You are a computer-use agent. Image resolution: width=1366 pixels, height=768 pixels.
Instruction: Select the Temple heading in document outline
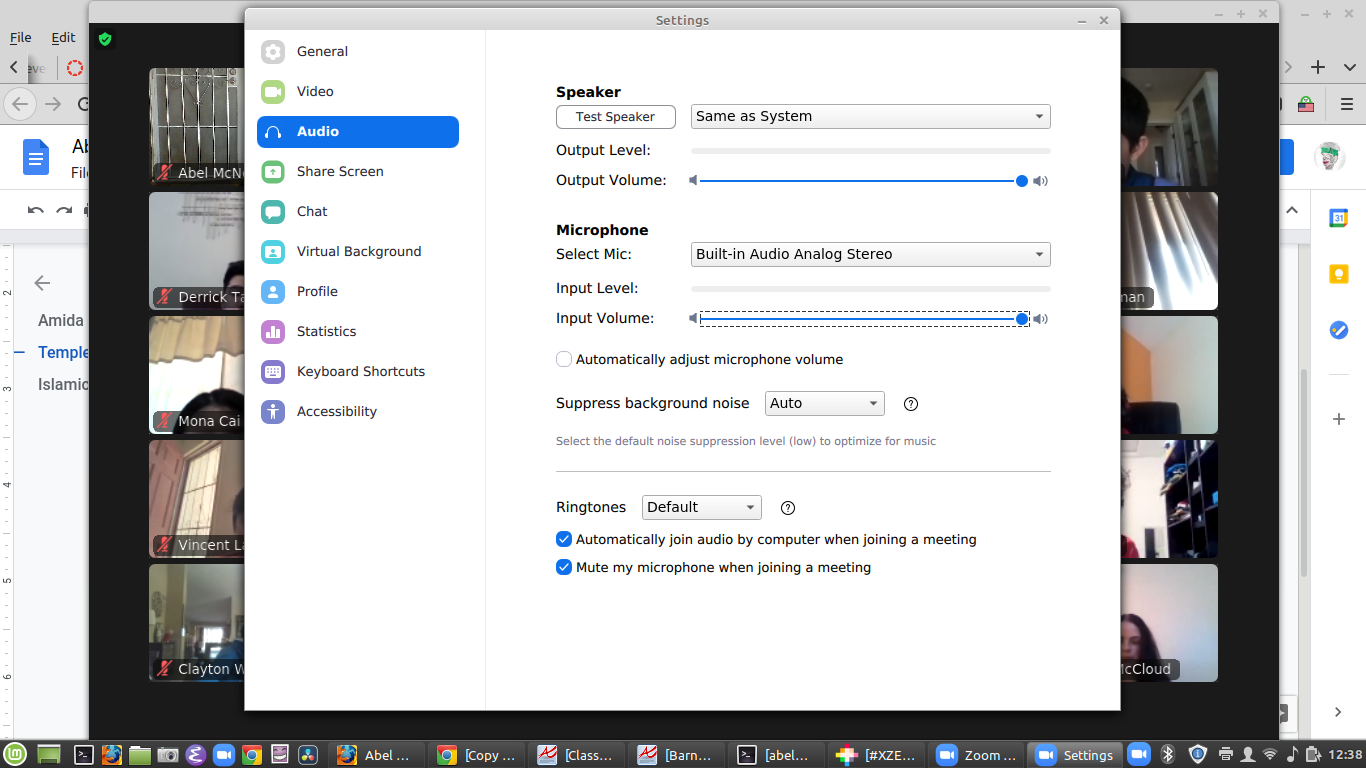(63, 352)
